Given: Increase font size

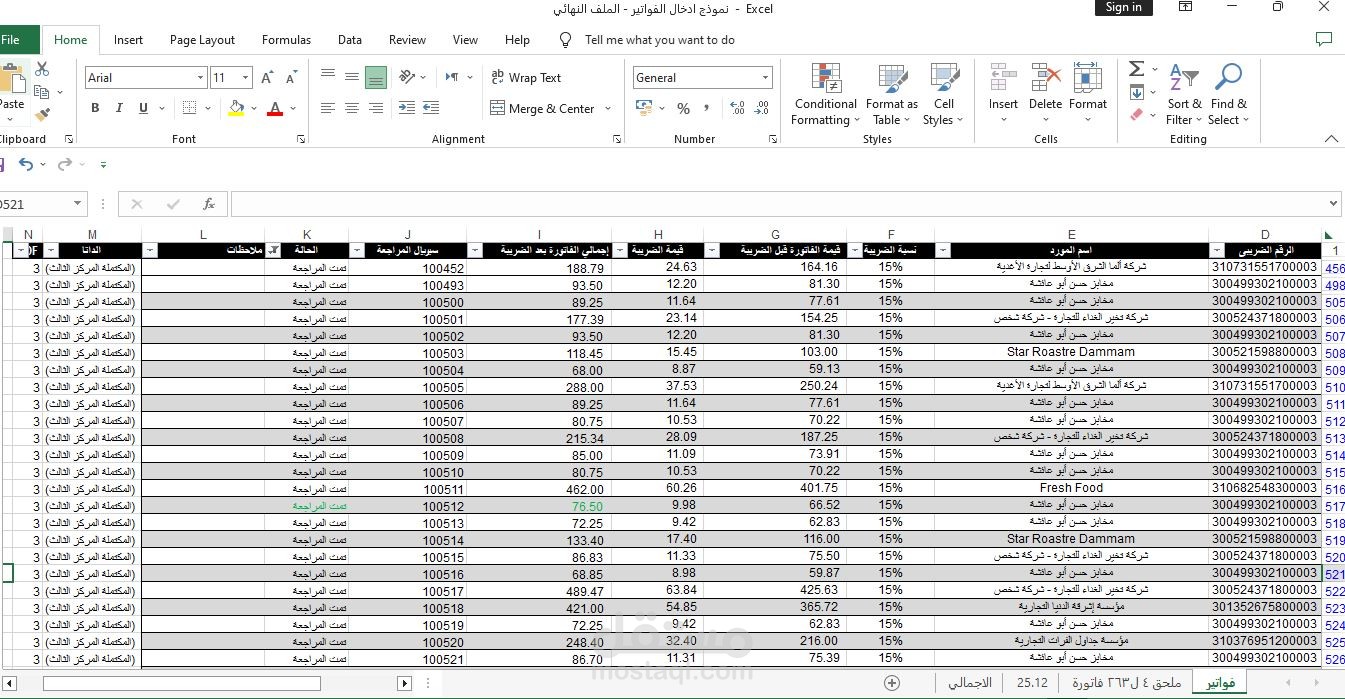Looking at the screenshot, I should click(x=267, y=77).
